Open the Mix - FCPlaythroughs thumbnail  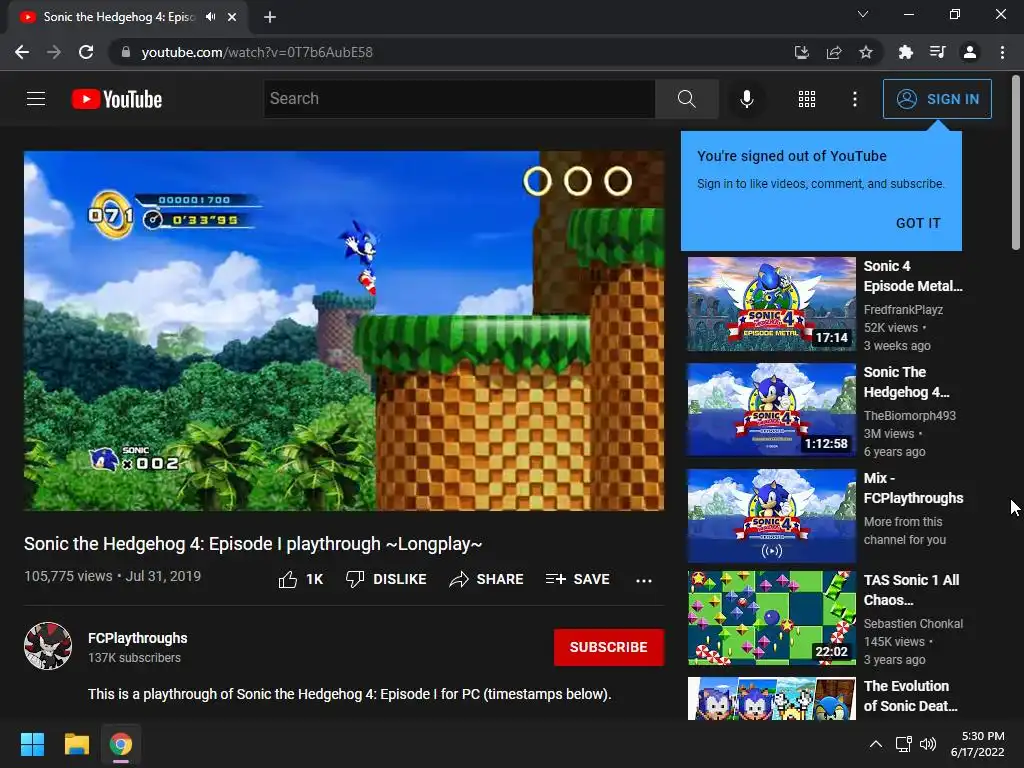point(771,515)
